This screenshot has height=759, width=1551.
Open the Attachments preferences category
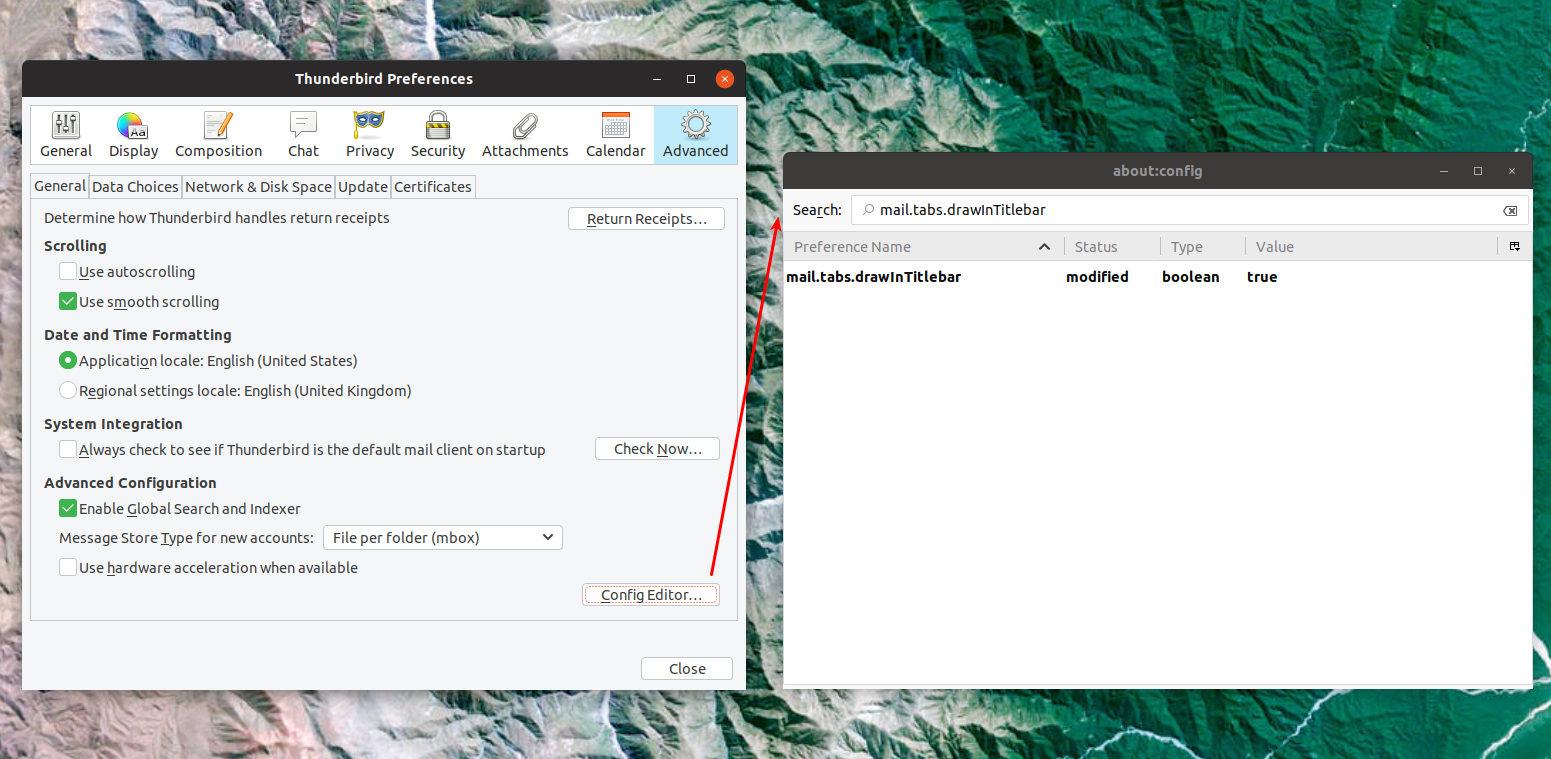pyautogui.click(x=525, y=135)
